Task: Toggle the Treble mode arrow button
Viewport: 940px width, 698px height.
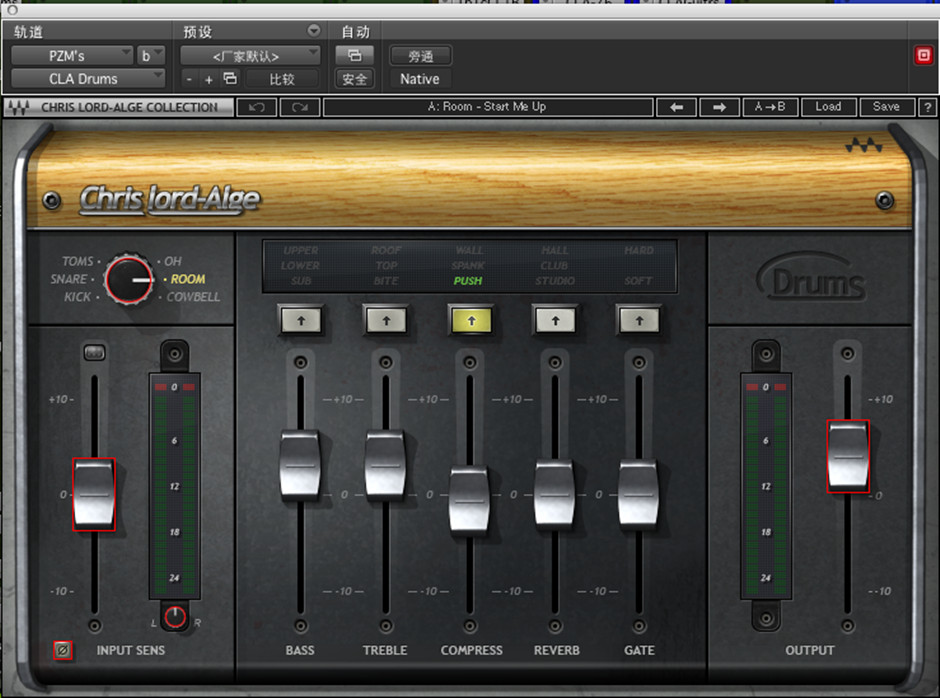Action: click(x=386, y=320)
